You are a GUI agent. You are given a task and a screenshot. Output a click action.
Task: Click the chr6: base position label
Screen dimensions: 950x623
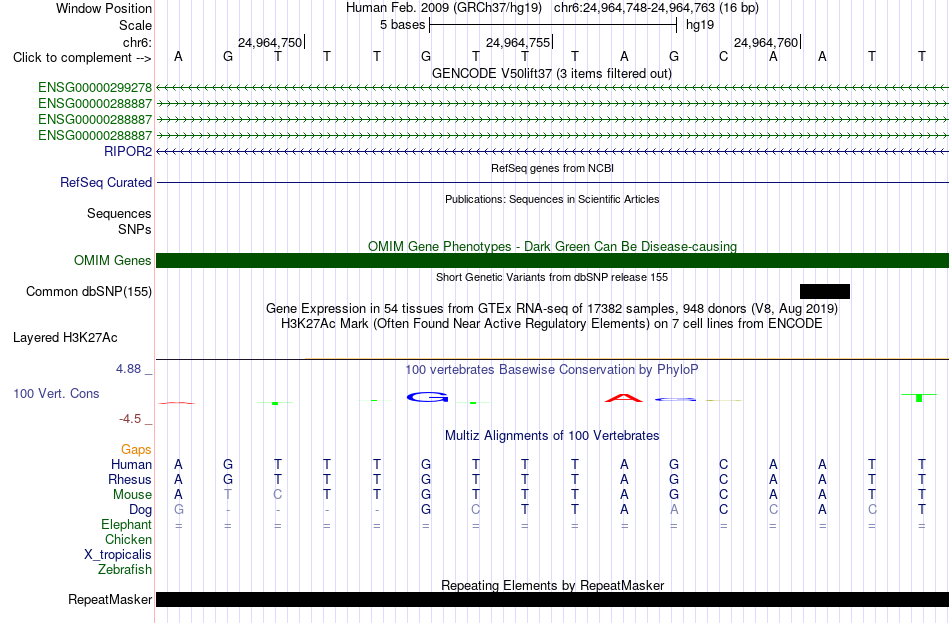click(137, 42)
